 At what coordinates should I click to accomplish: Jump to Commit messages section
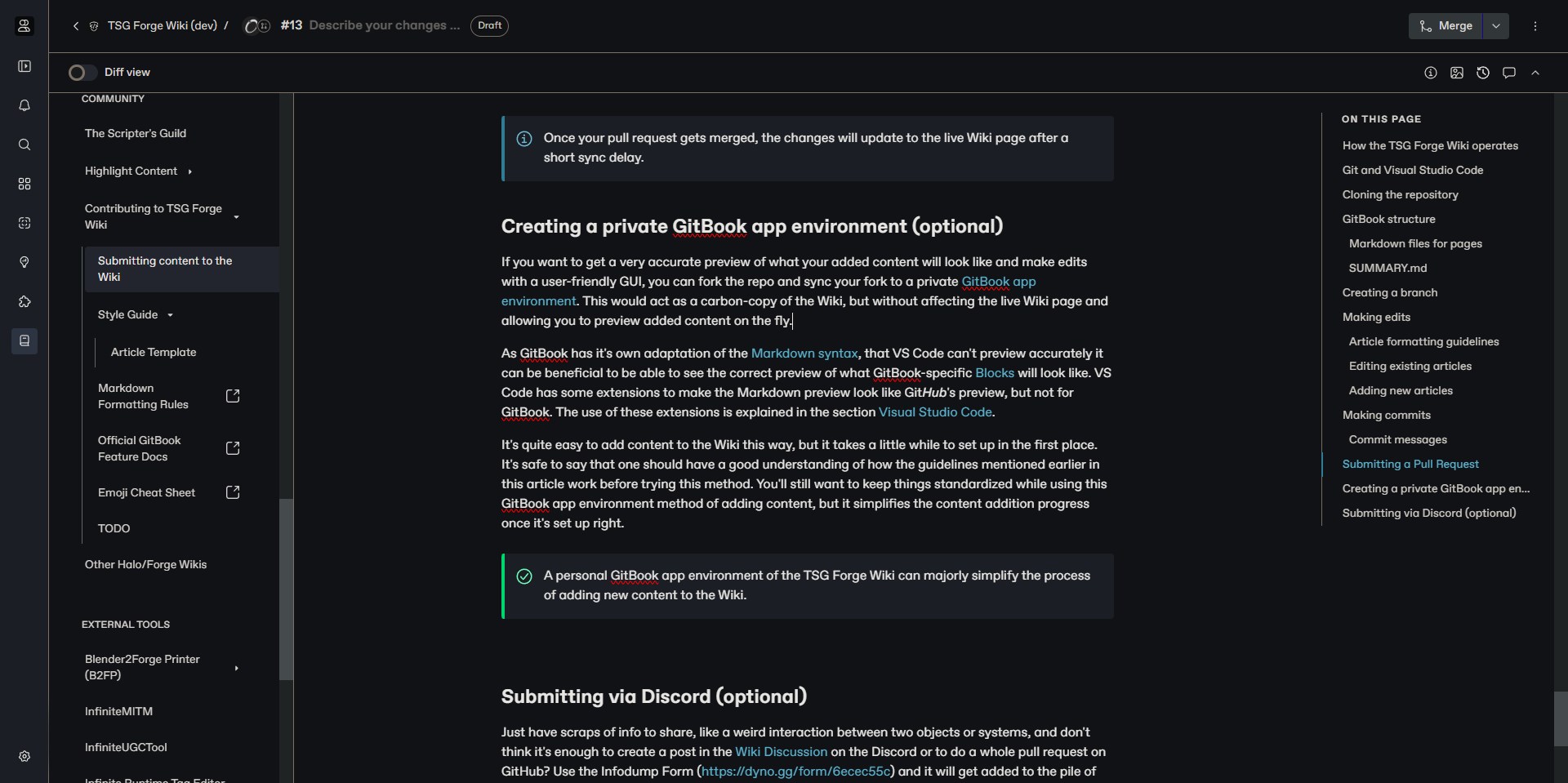point(1397,440)
